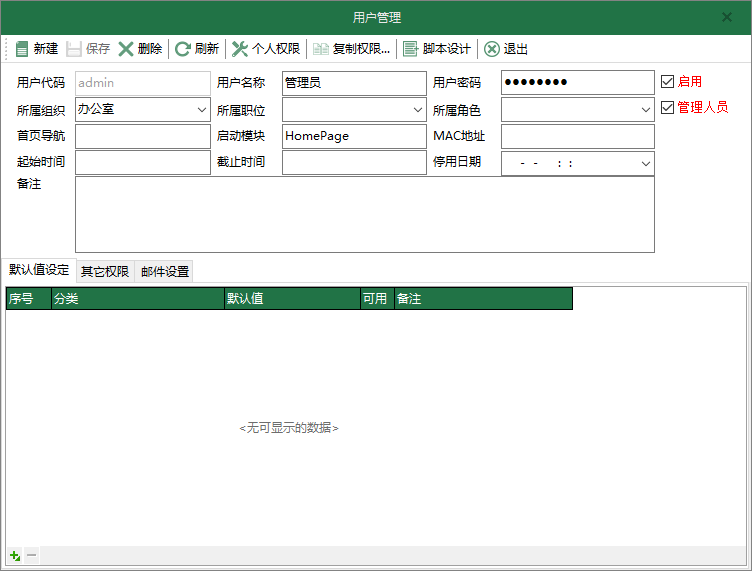Click the 用户密码 password field

577,82
